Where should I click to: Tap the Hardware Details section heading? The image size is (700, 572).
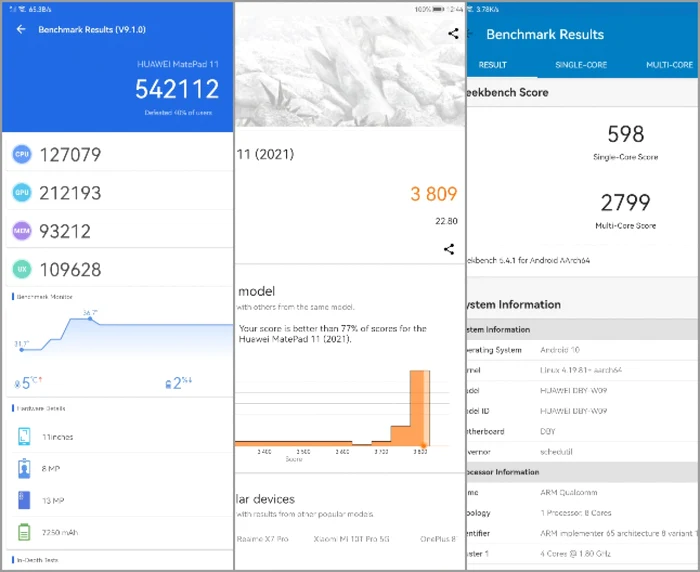click(41, 408)
